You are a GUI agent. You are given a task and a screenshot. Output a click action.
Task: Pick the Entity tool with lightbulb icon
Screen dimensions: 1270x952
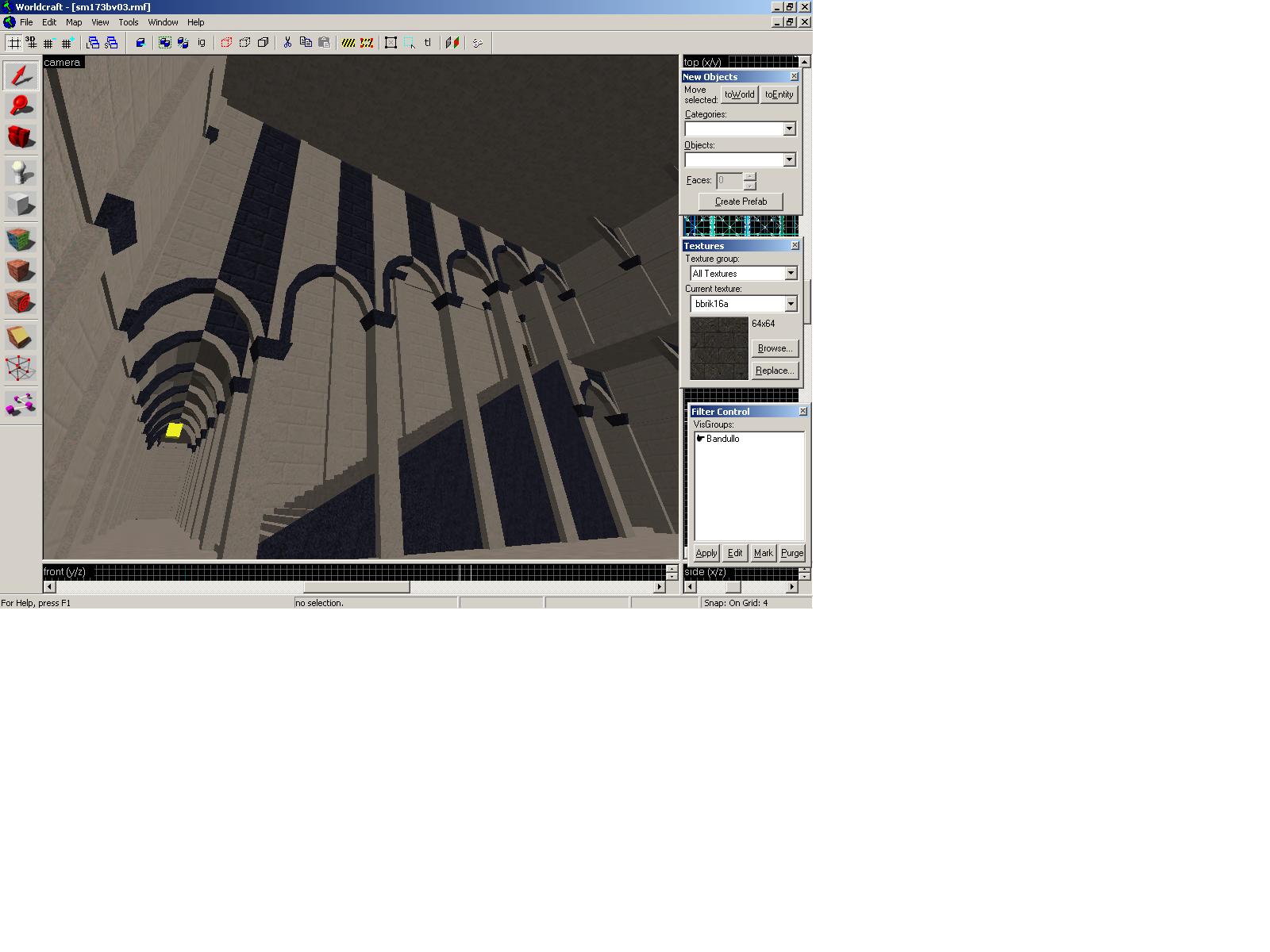[x=21, y=172]
